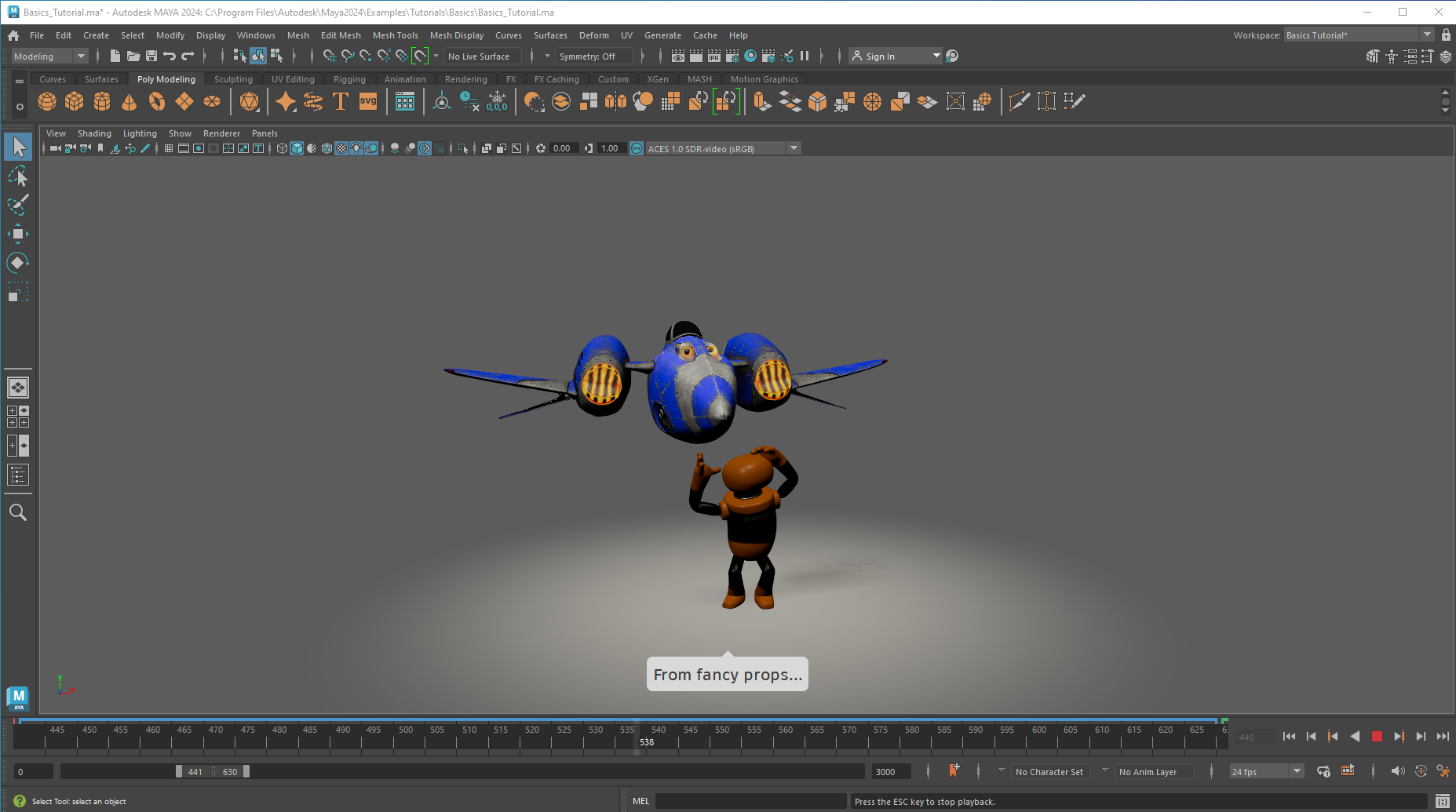Go to the start of playback range
1456x812 pixels.
1289,736
